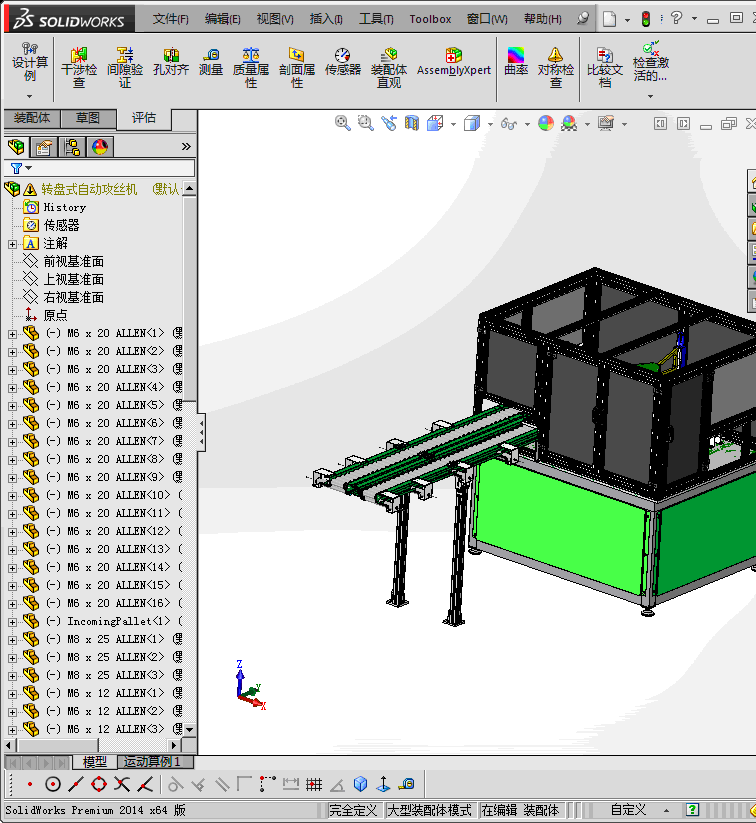Click the Curvature (曲率) icon

coord(516,62)
